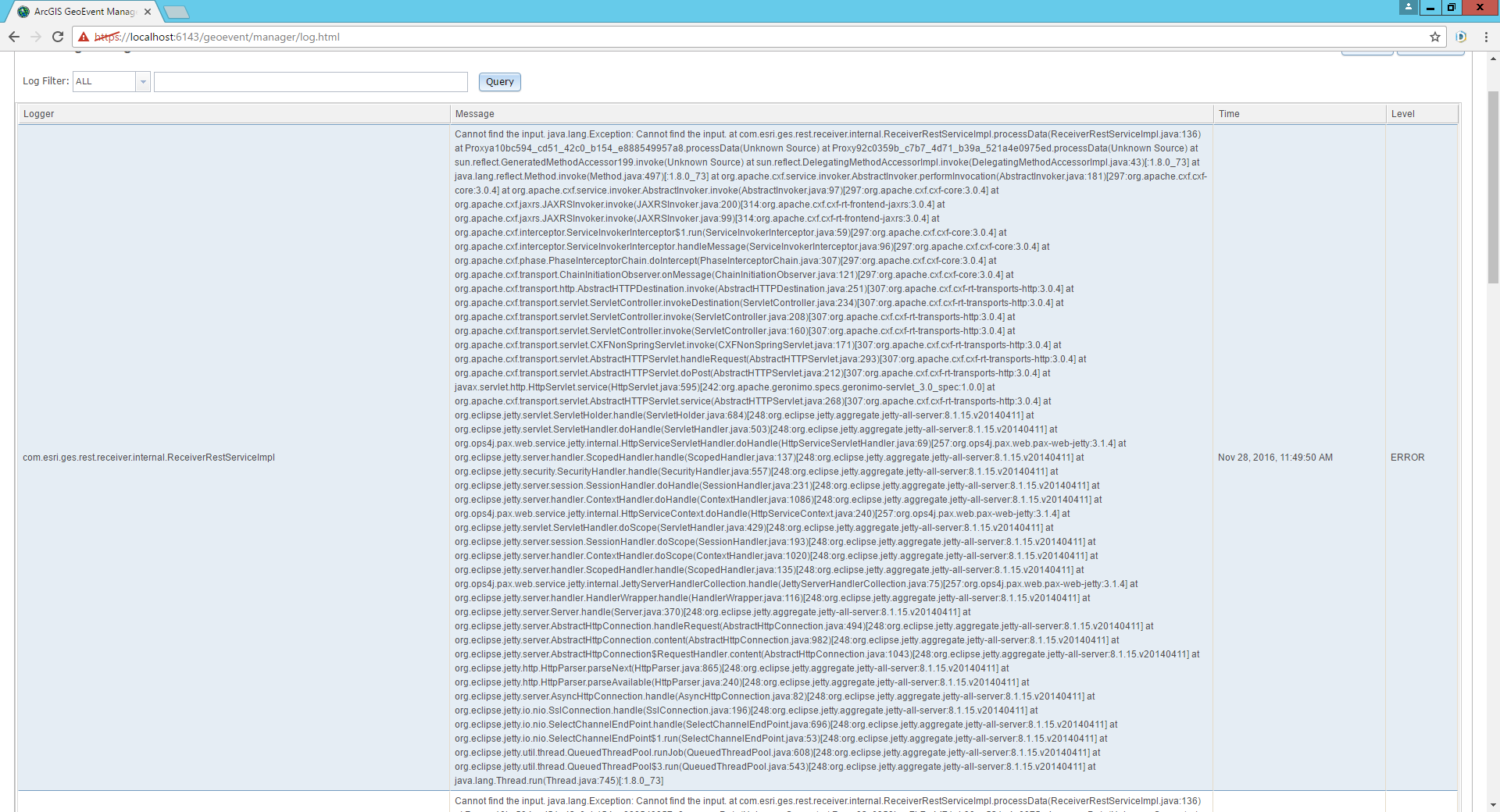Click the address bar URL
Viewport: 1500px width, 812px height.
tap(217, 37)
